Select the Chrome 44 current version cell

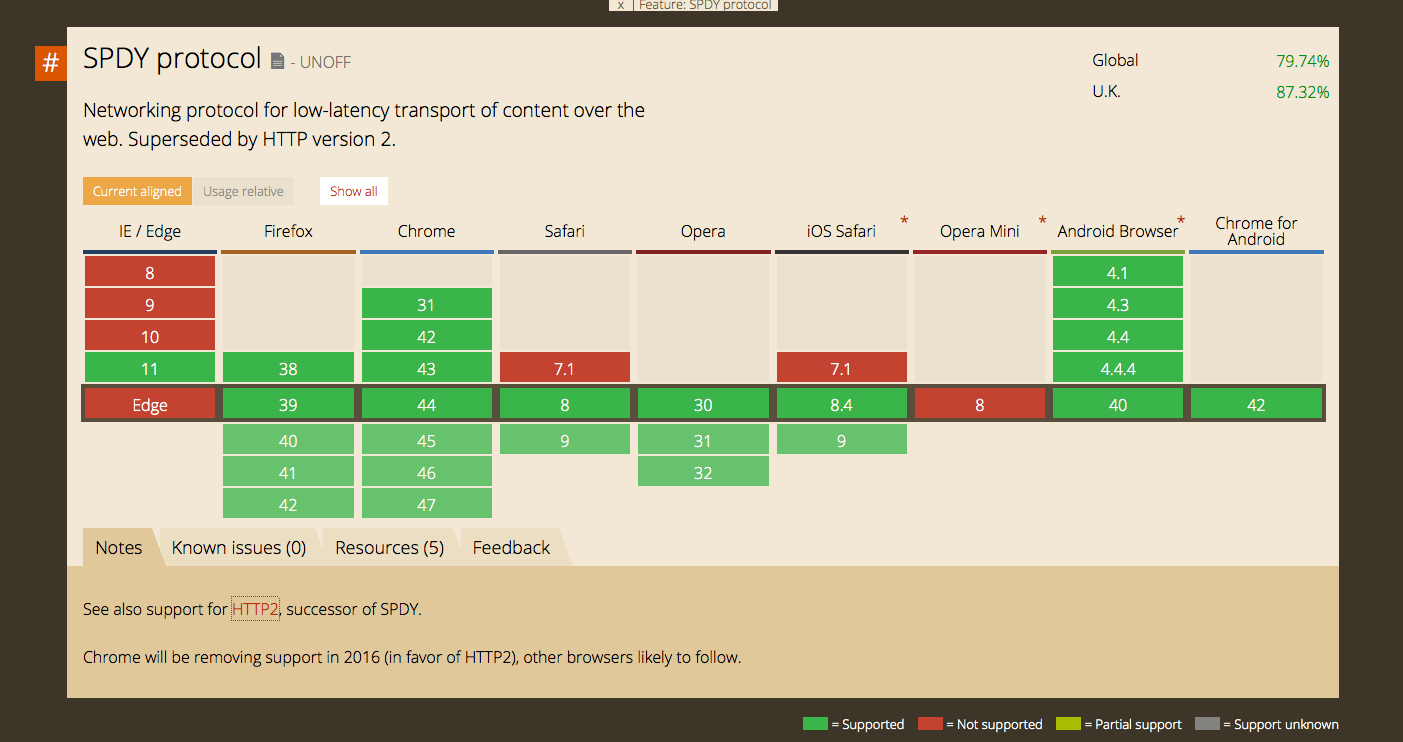coord(426,404)
